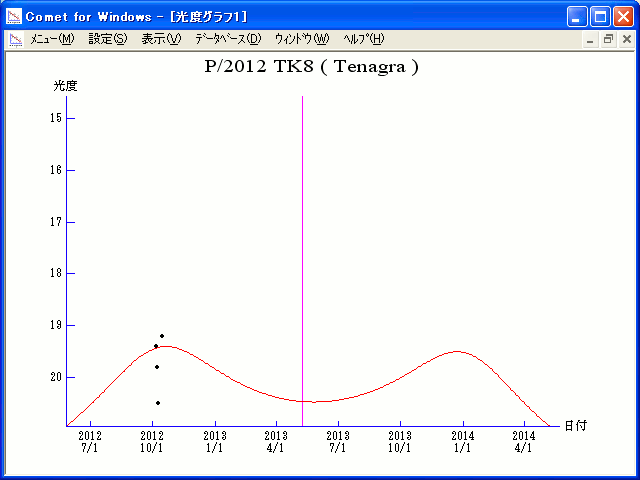Click the magnitude 15 axis label
The height and width of the screenshot is (480, 640).
pyautogui.click(x=56, y=118)
